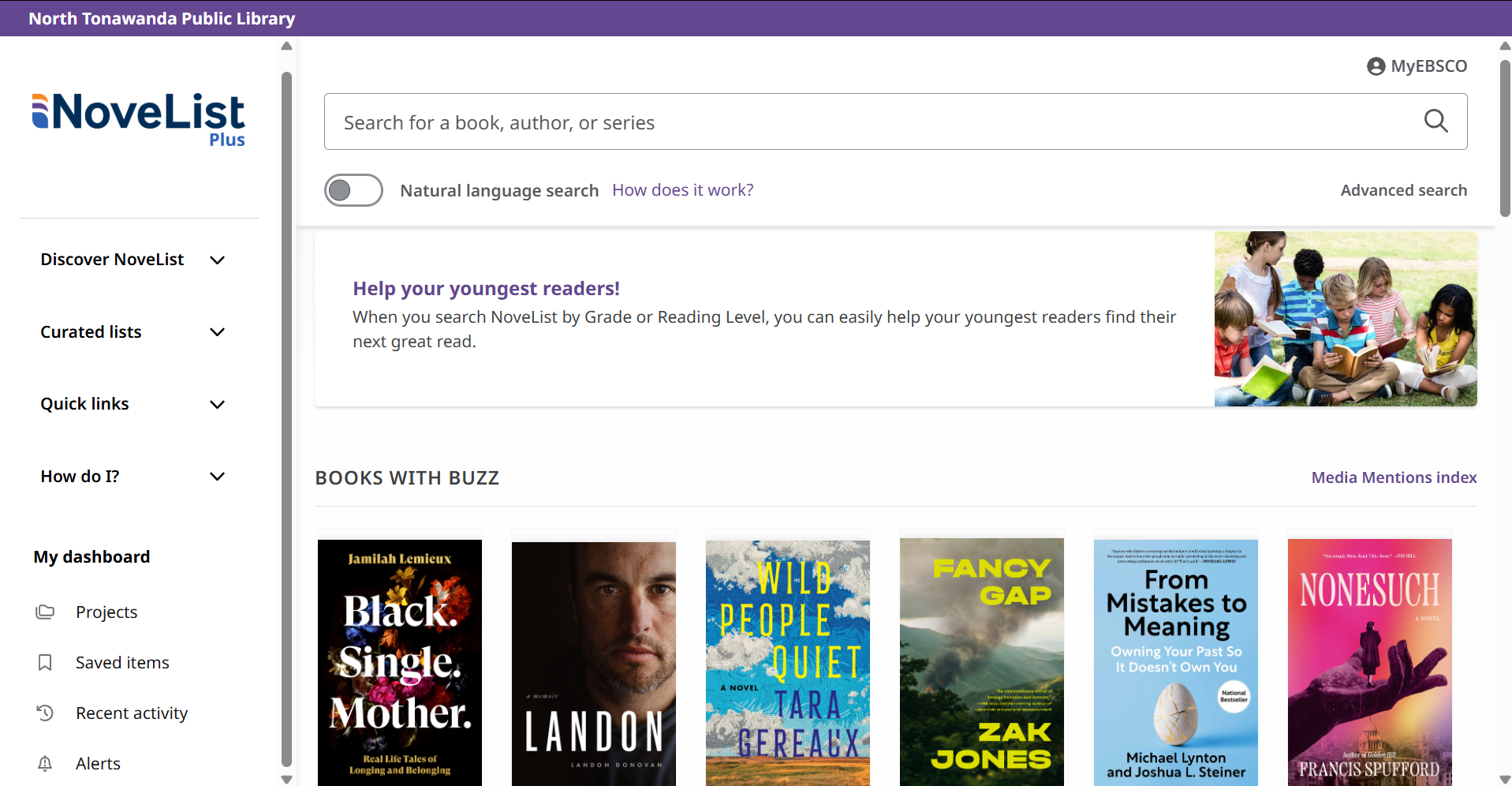Open Recent activity page
The height and width of the screenshot is (786, 1512).
pyautogui.click(x=132, y=713)
